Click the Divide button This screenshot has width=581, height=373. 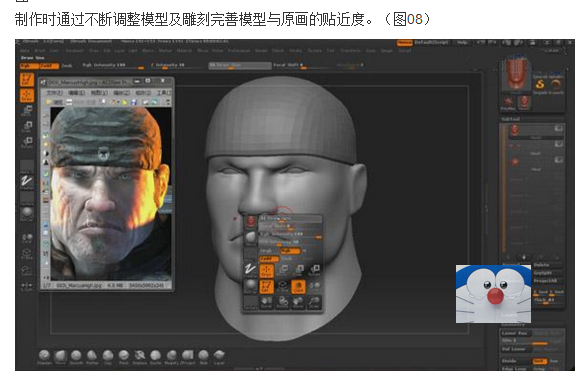click(x=517, y=361)
